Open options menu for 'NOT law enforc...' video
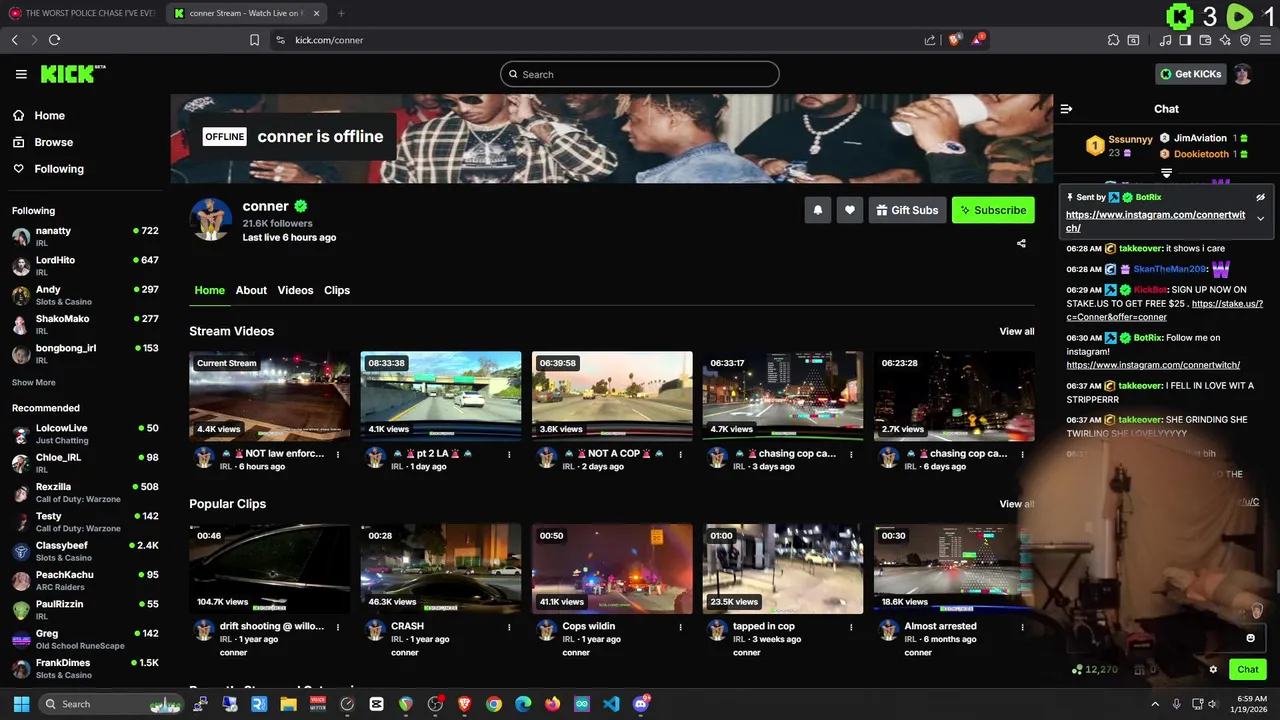This screenshot has height=720, width=1280. tap(338, 454)
